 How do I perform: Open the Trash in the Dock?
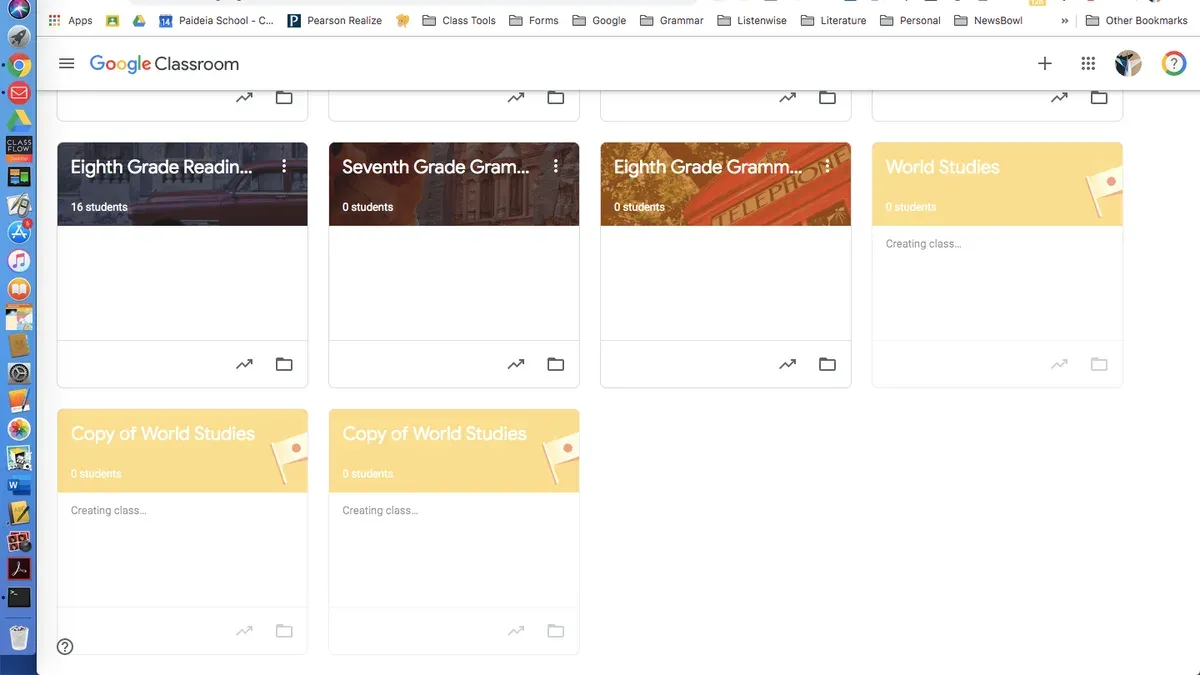coord(19,637)
